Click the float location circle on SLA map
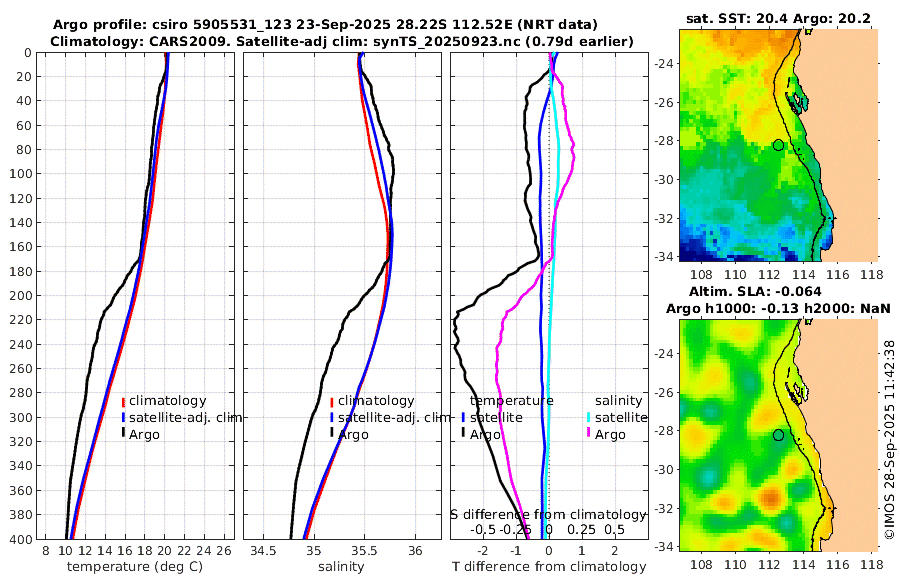Screen dimensions: 900x580 click(x=778, y=435)
